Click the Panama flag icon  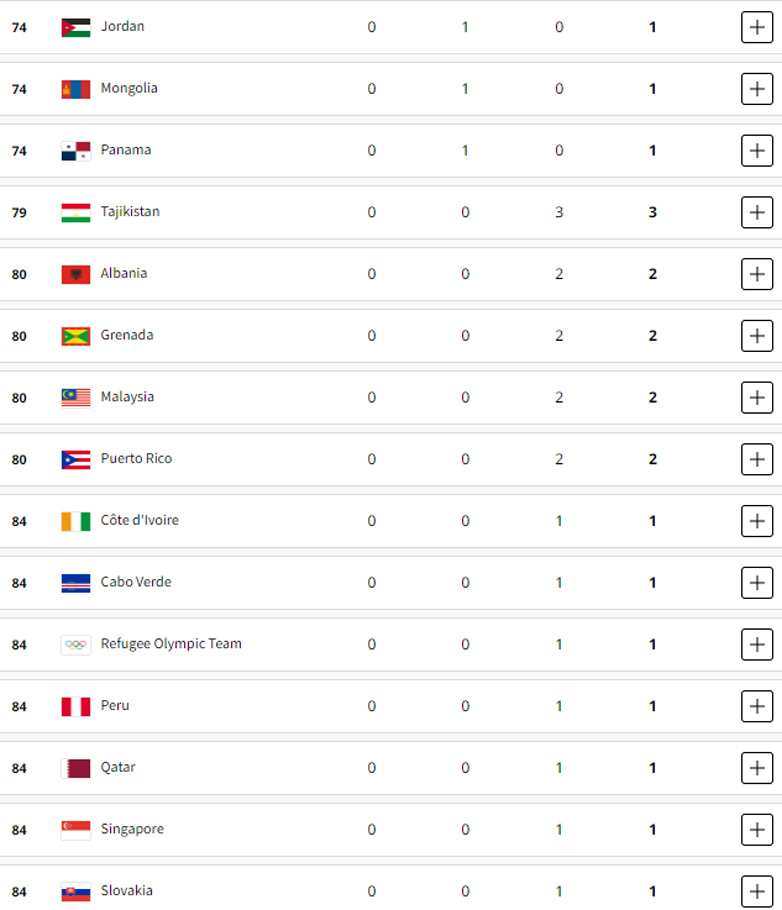click(x=75, y=151)
